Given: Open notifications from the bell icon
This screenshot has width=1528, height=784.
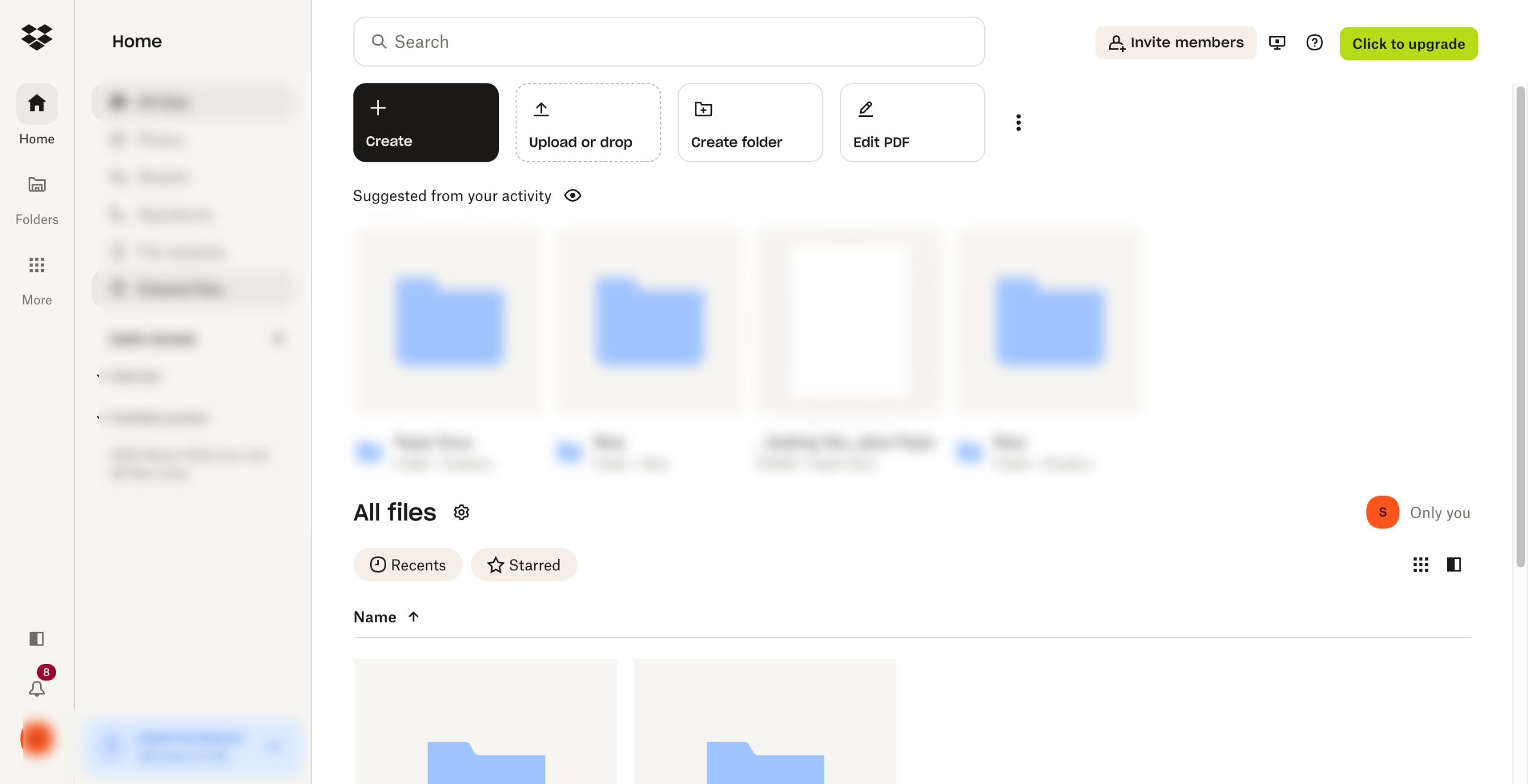Looking at the screenshot, I should coord(36,689).
